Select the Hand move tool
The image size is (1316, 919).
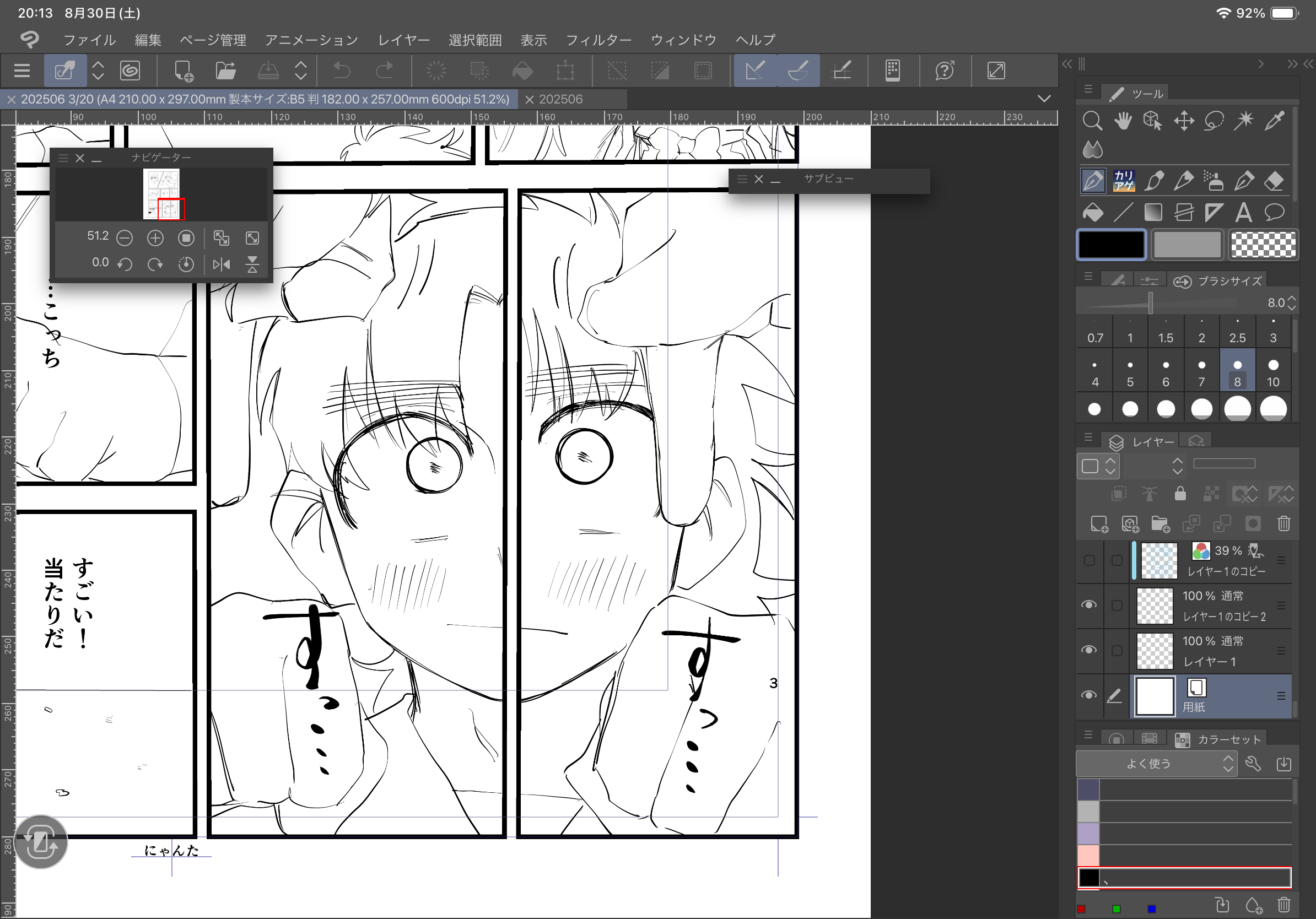(x=1123, y=121)
